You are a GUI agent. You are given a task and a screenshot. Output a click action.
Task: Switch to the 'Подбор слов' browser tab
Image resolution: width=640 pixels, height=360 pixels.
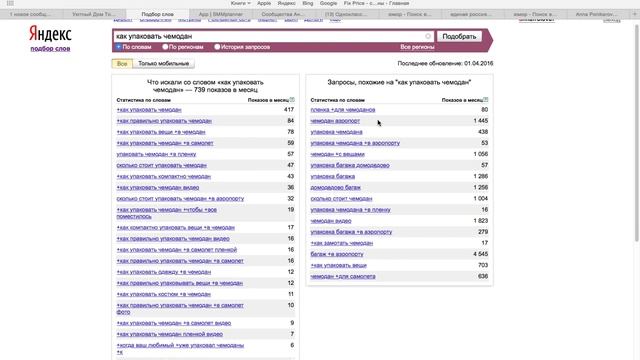click(x=157, y=14)
